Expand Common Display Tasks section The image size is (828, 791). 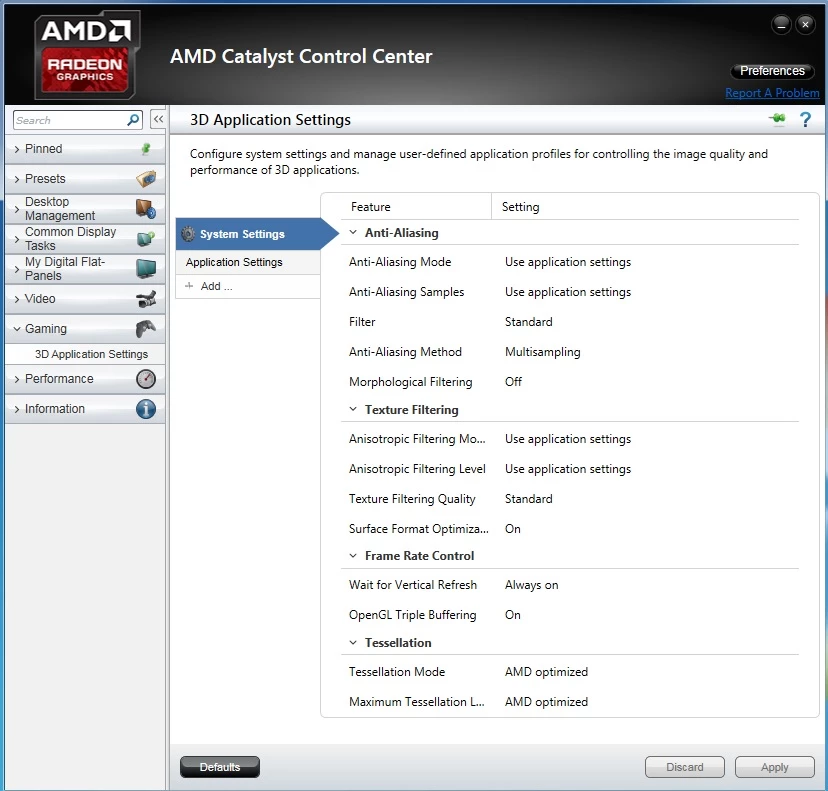click(17, 239)
